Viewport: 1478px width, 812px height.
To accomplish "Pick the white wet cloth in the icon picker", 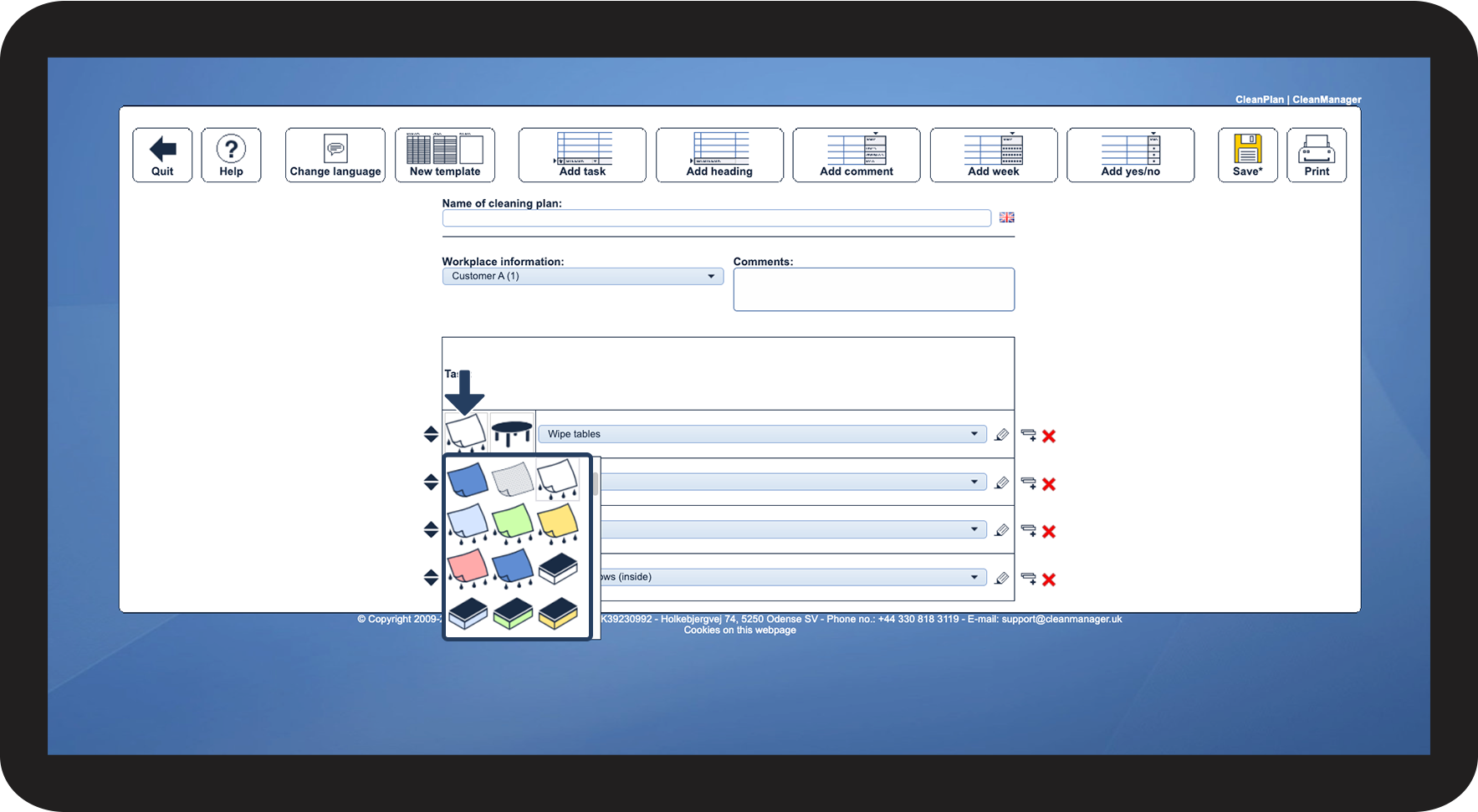I will (x=558, y=480).
